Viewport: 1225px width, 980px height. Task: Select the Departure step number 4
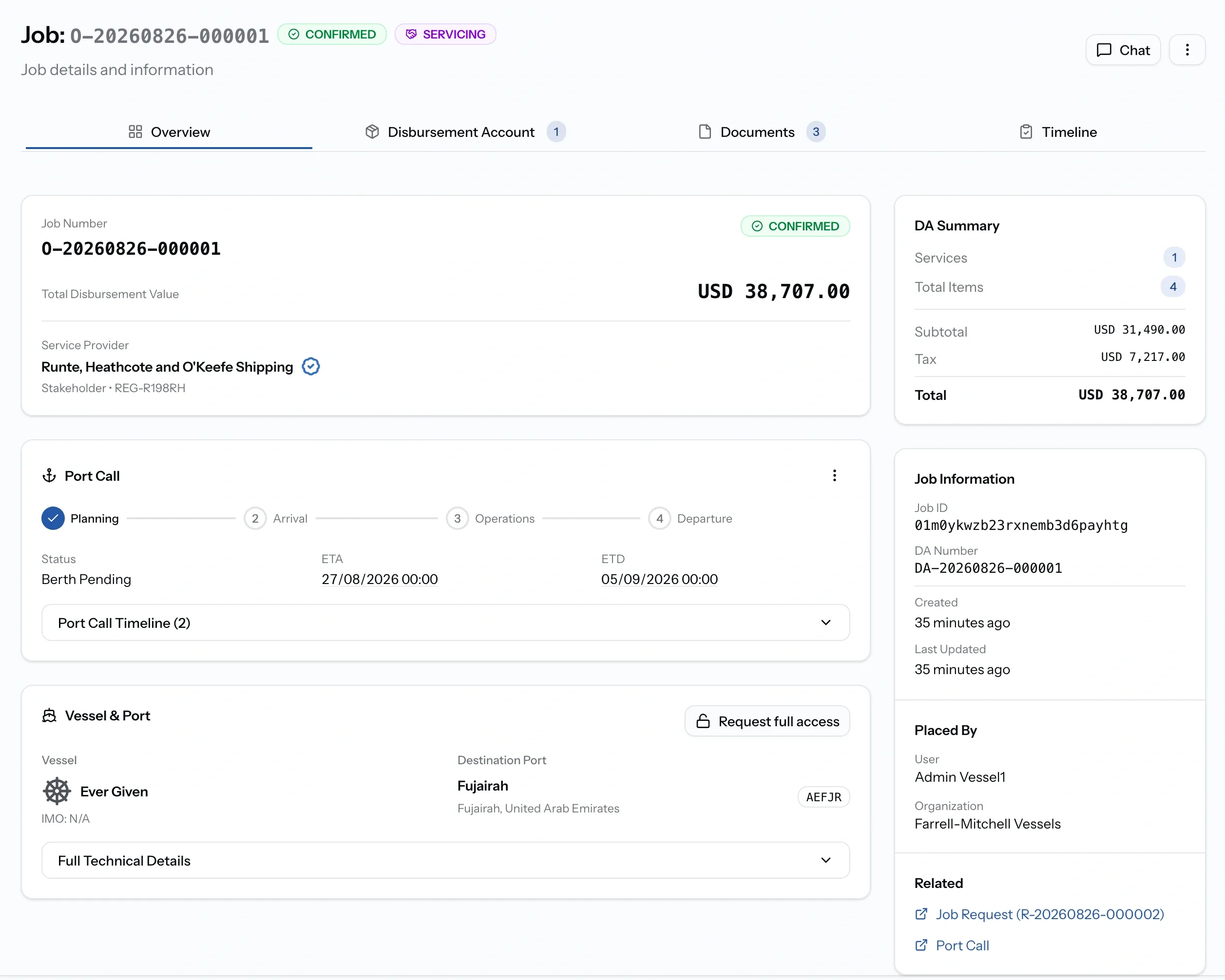[660, 518]
